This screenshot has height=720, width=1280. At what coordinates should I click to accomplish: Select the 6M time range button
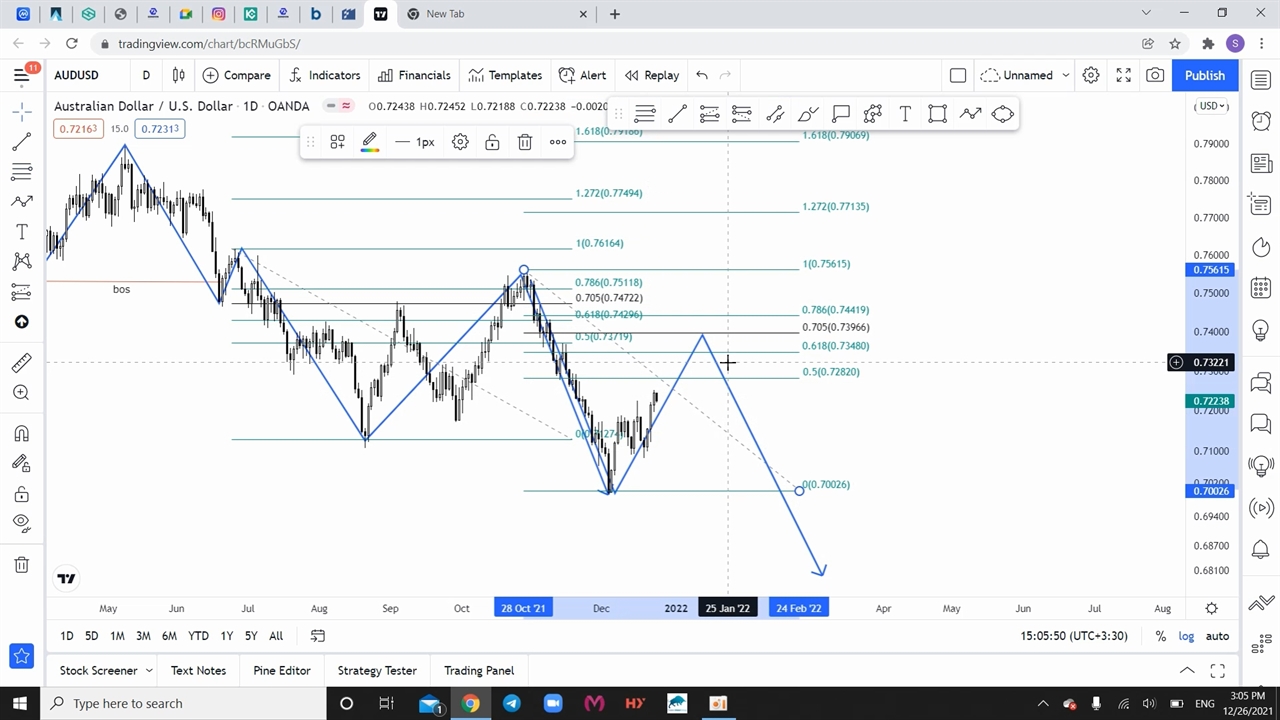click(169, 636)
